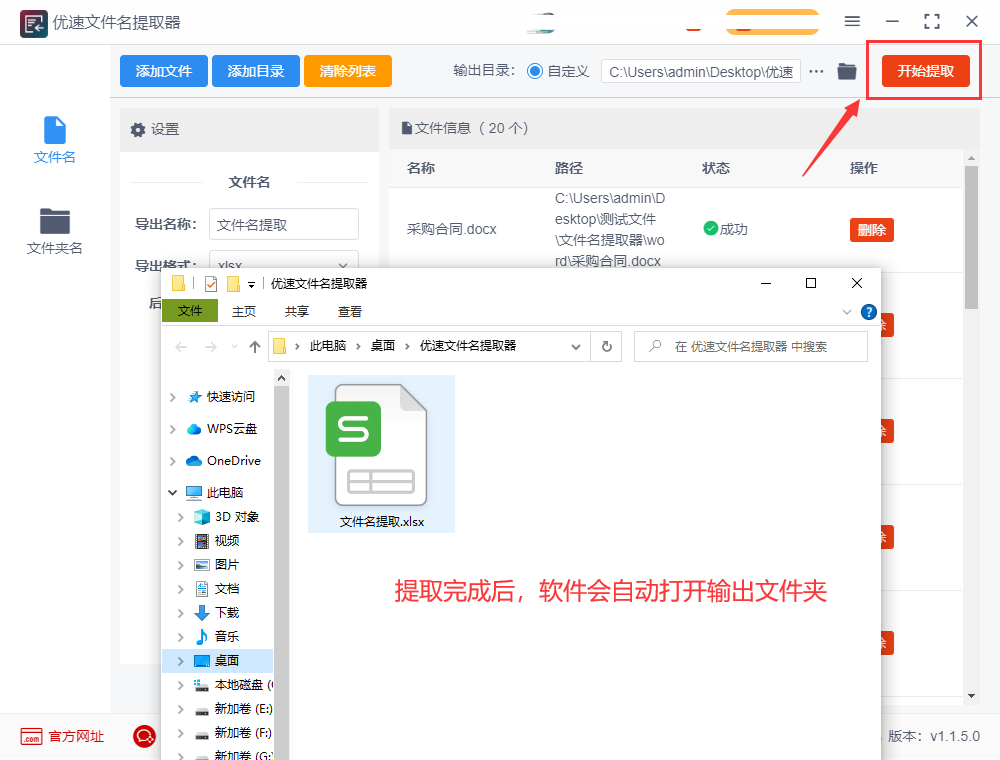The height and width of the screenshot is (760, 1000).
Task: Expand 本地磁盘 tree node
Action: (x=180, y=685)
